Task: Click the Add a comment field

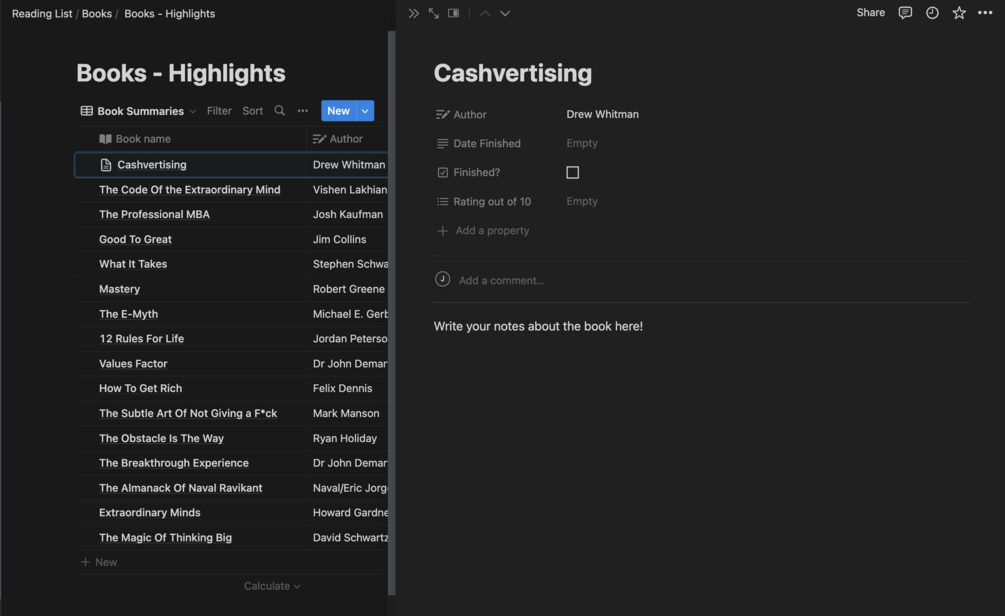Action: click(502, 281)
